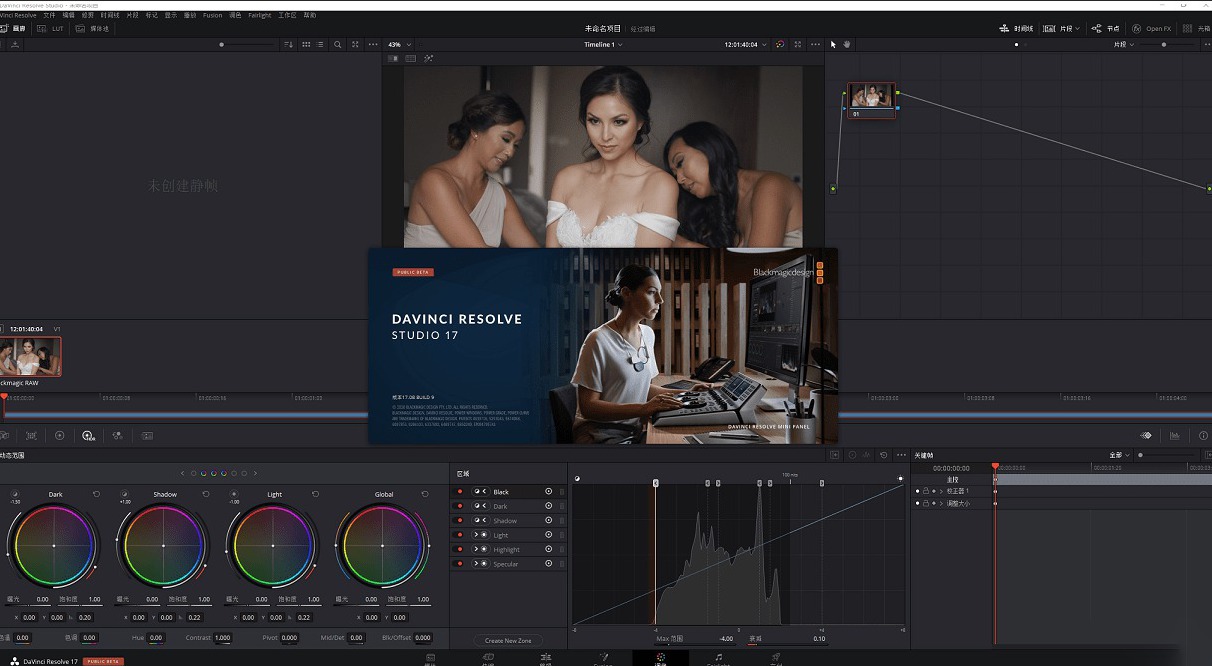
Task: Click the Shadow color wheel center
Action: 164,547
